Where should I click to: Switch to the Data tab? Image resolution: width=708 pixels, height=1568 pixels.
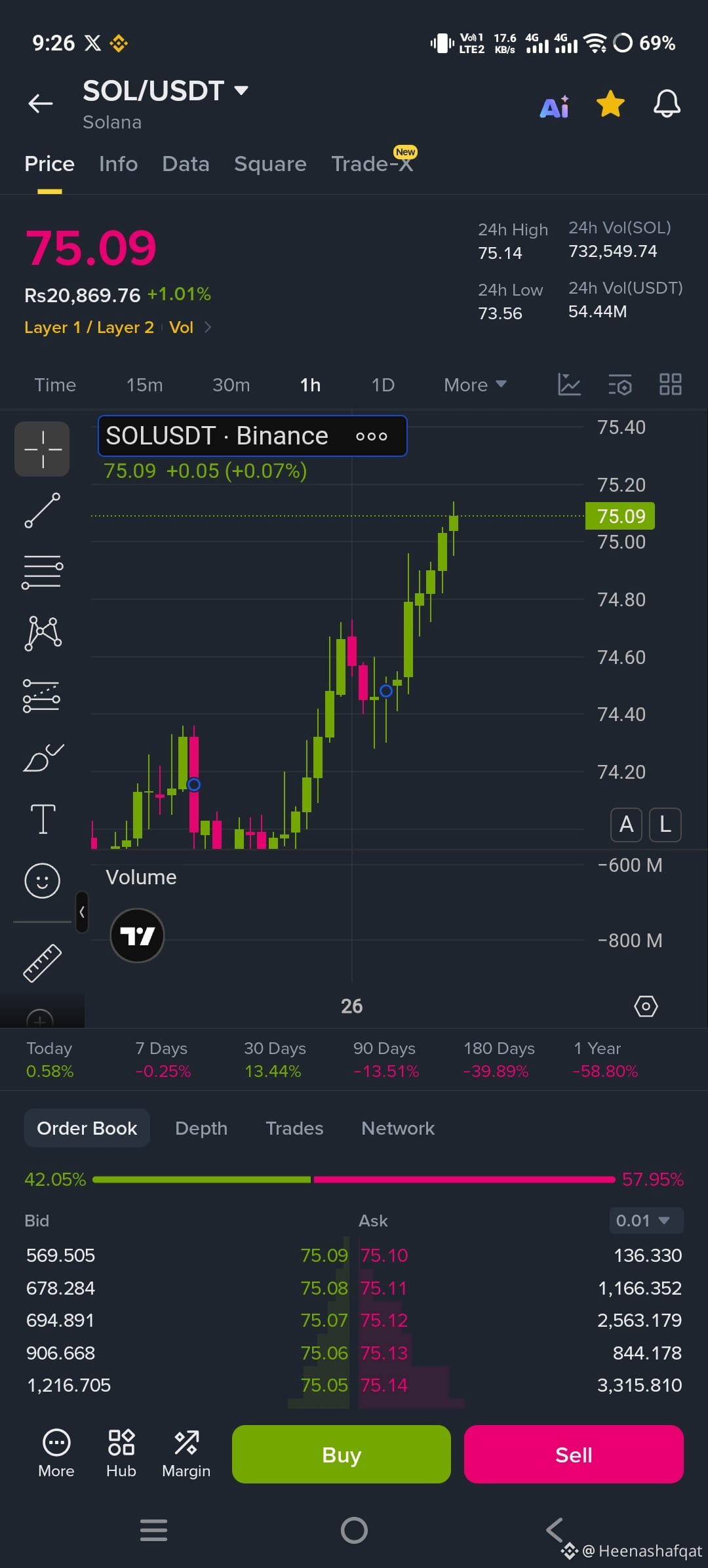tap(186, 164)
